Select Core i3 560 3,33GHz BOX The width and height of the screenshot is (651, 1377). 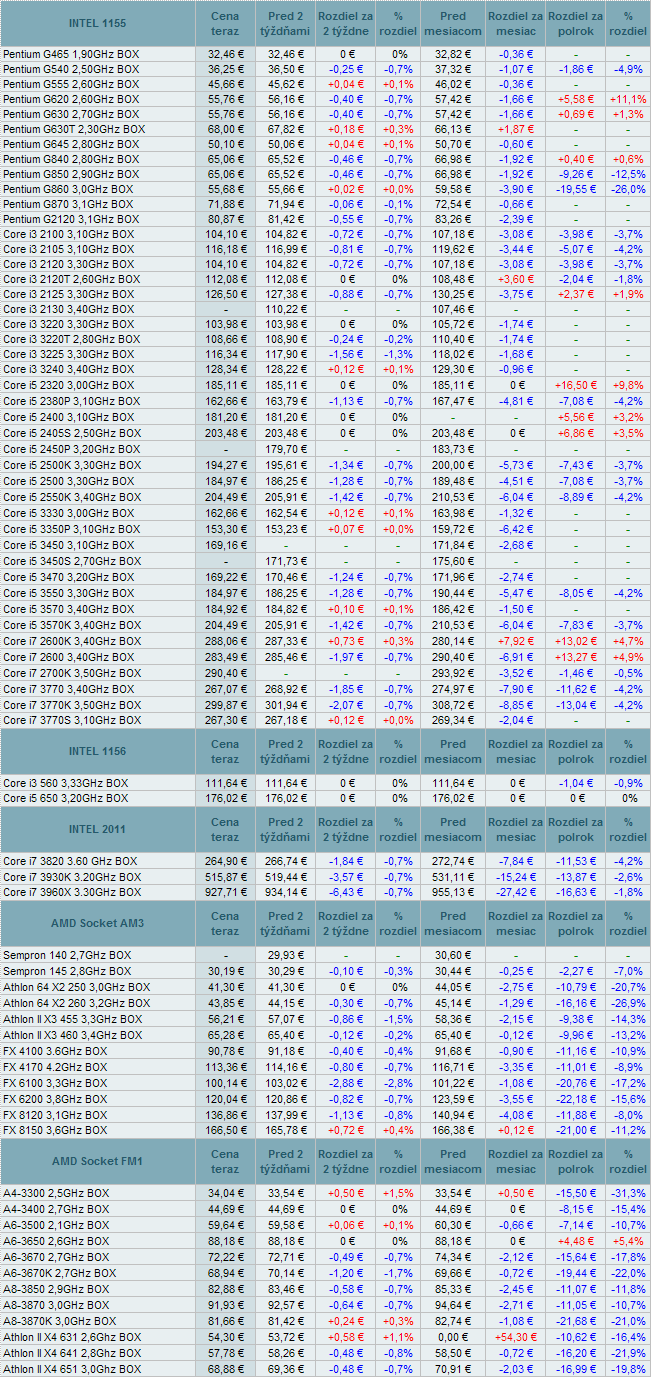[65, 783]
